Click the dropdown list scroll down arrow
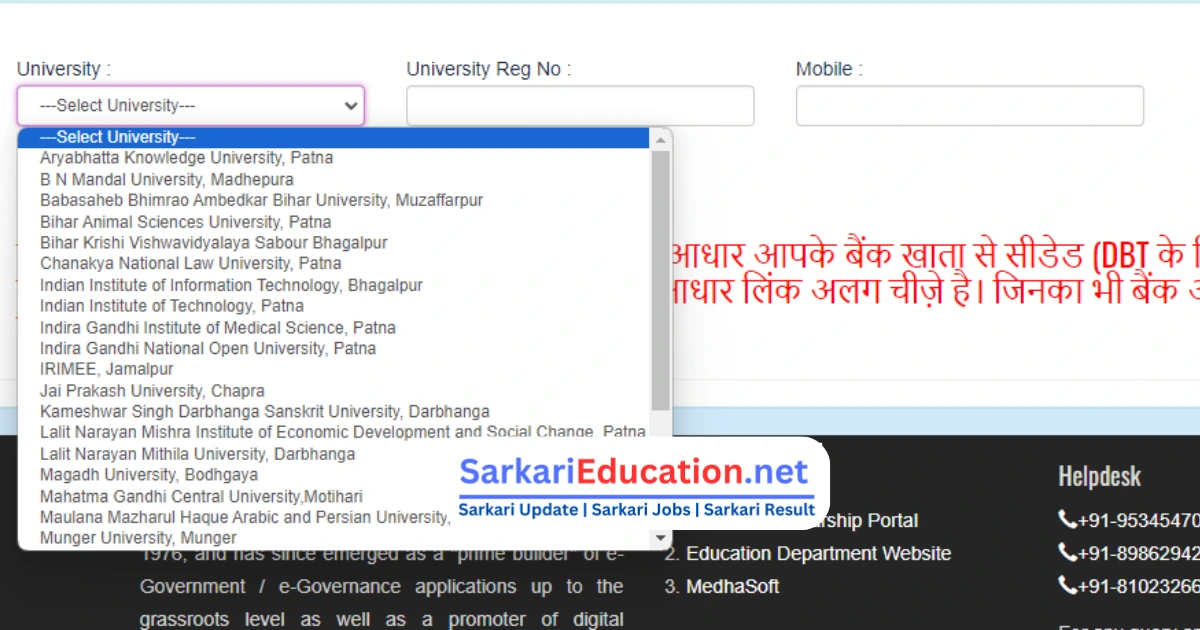 click(660, 538)
